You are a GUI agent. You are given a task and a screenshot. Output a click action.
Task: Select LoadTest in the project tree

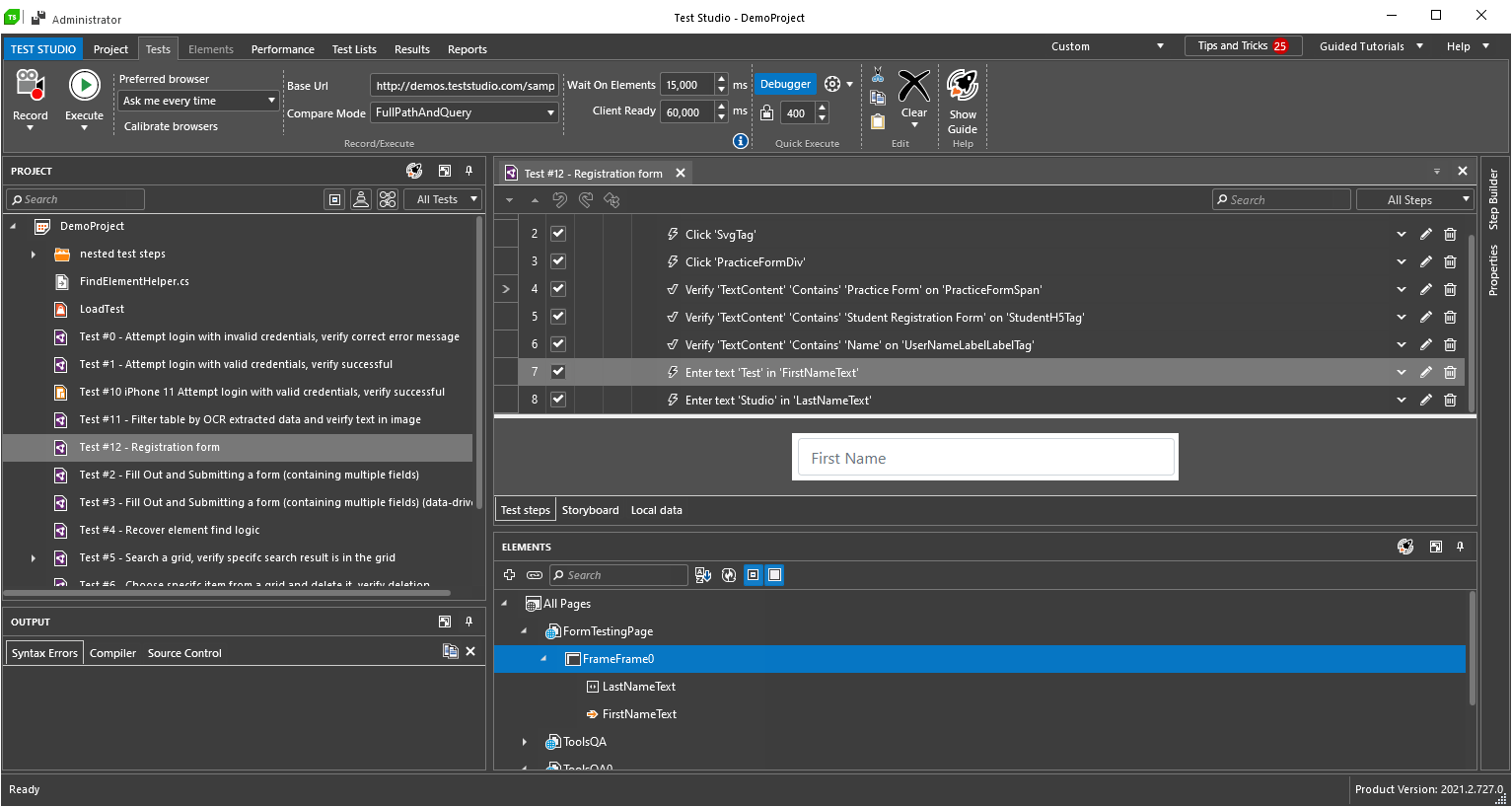[x=102, y=309]
